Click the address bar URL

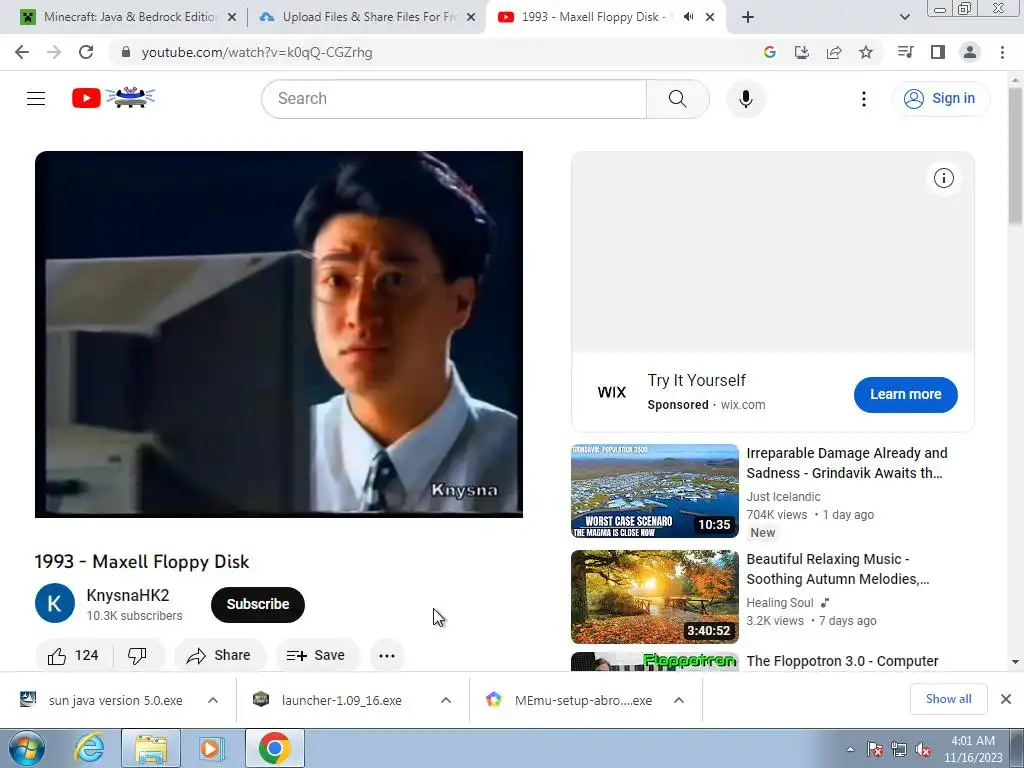click(x=257, y=52)
